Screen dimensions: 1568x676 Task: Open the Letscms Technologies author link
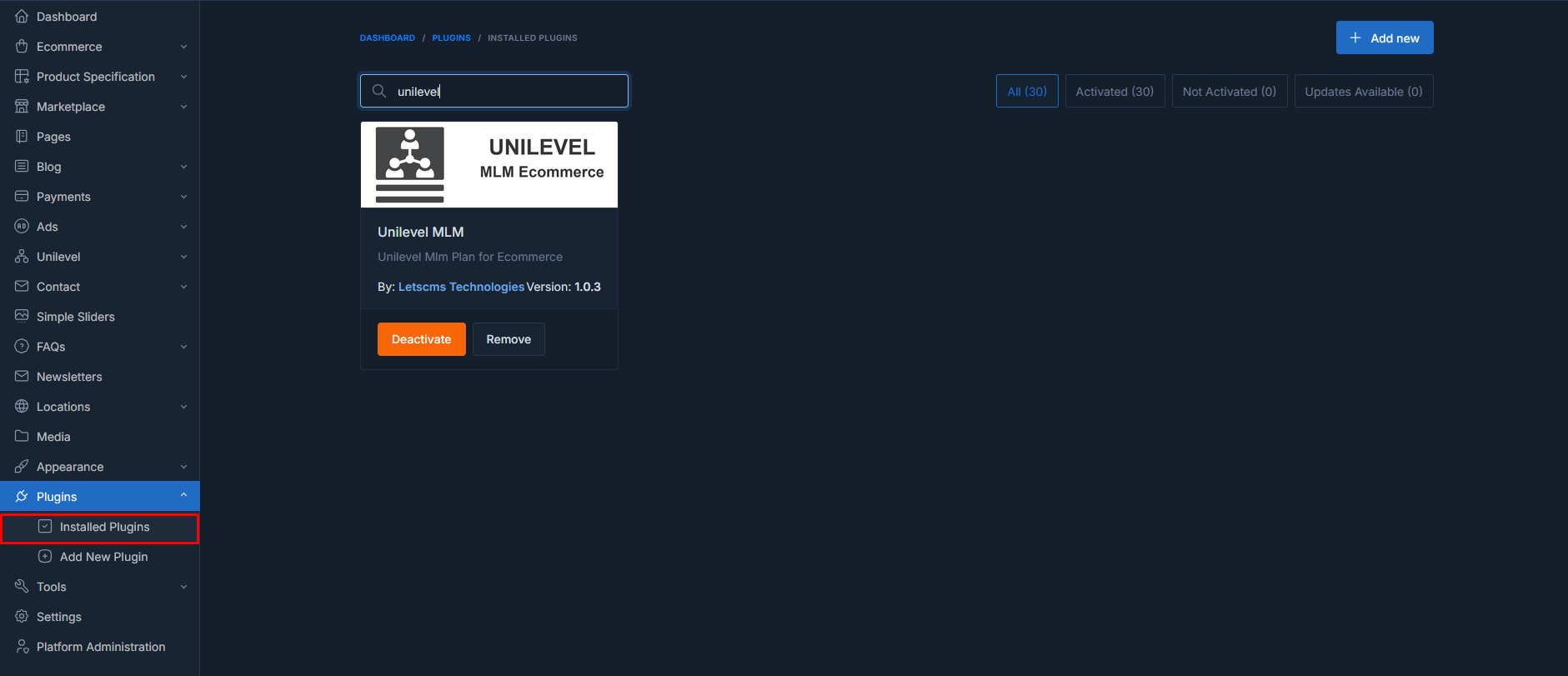pyautogui.click(x=461, y=287)
